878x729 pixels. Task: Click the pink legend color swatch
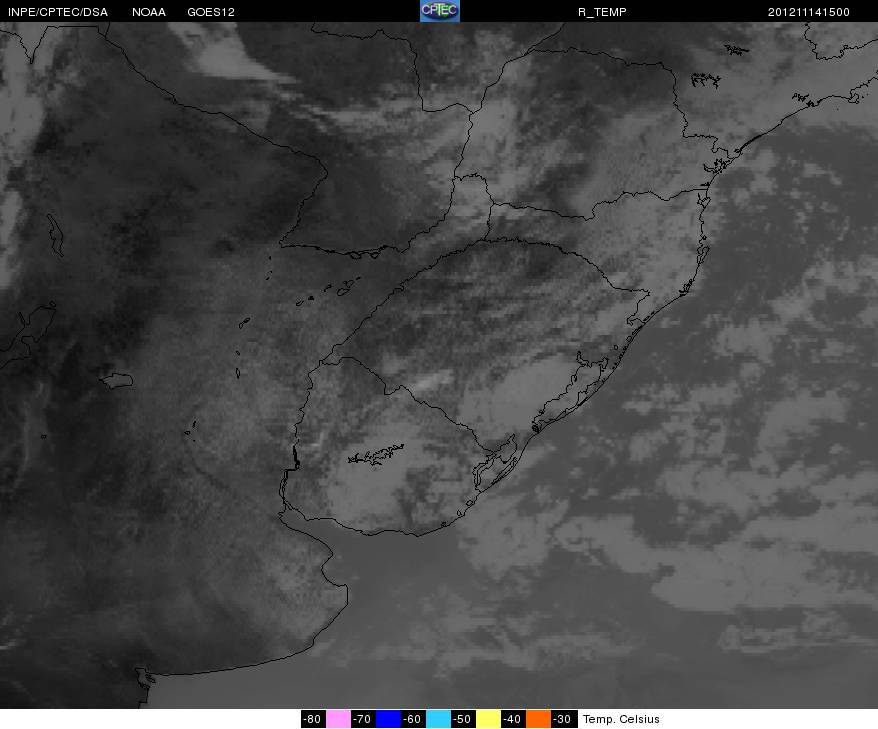(338, 719)
